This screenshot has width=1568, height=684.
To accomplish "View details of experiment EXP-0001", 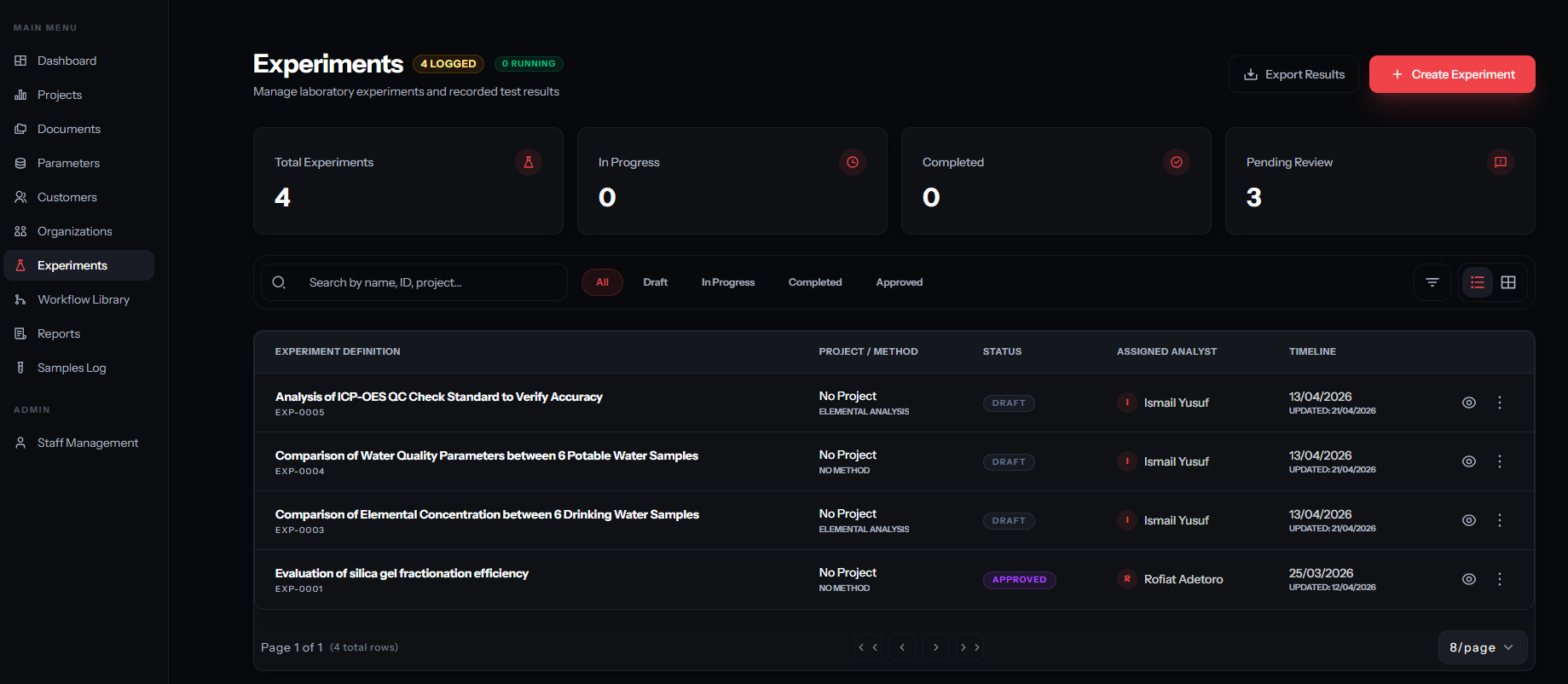I will coord(1469,579).
